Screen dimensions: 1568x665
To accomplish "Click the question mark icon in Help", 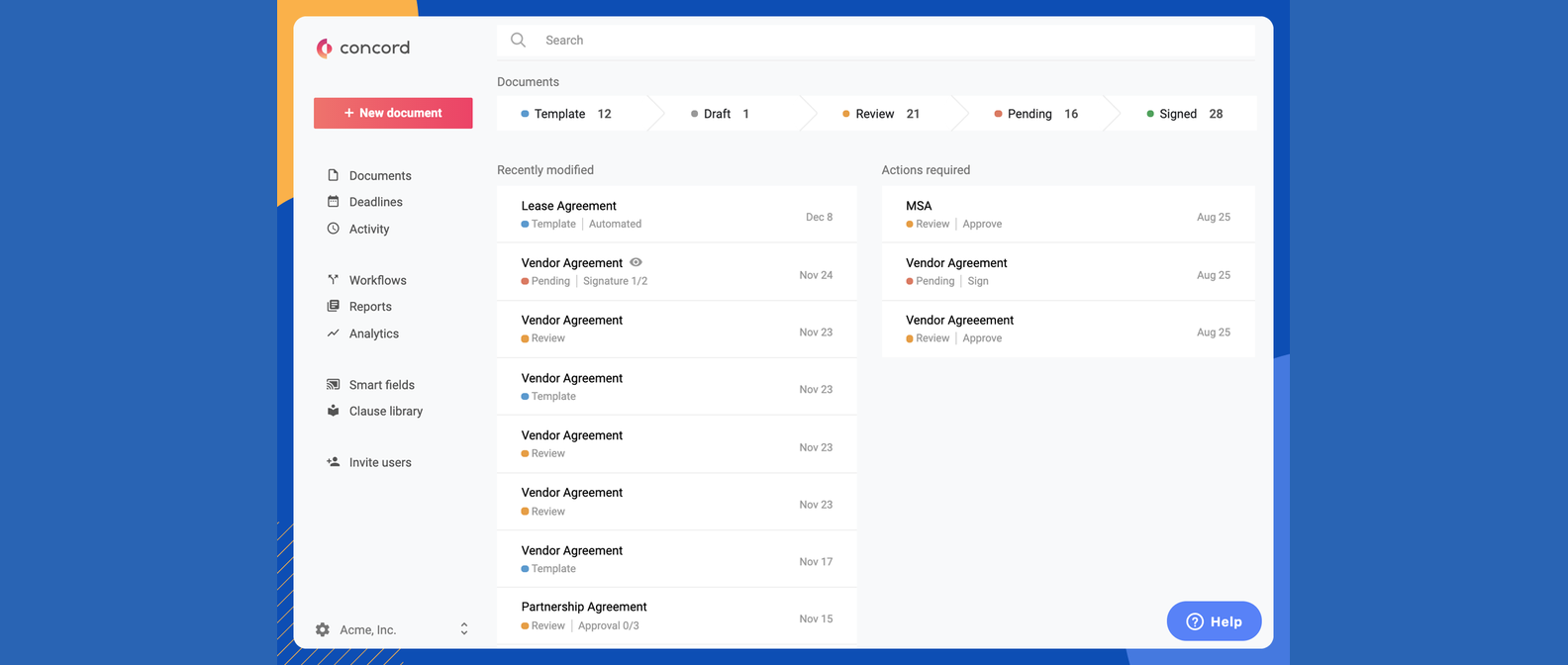I will point(1195,621).
